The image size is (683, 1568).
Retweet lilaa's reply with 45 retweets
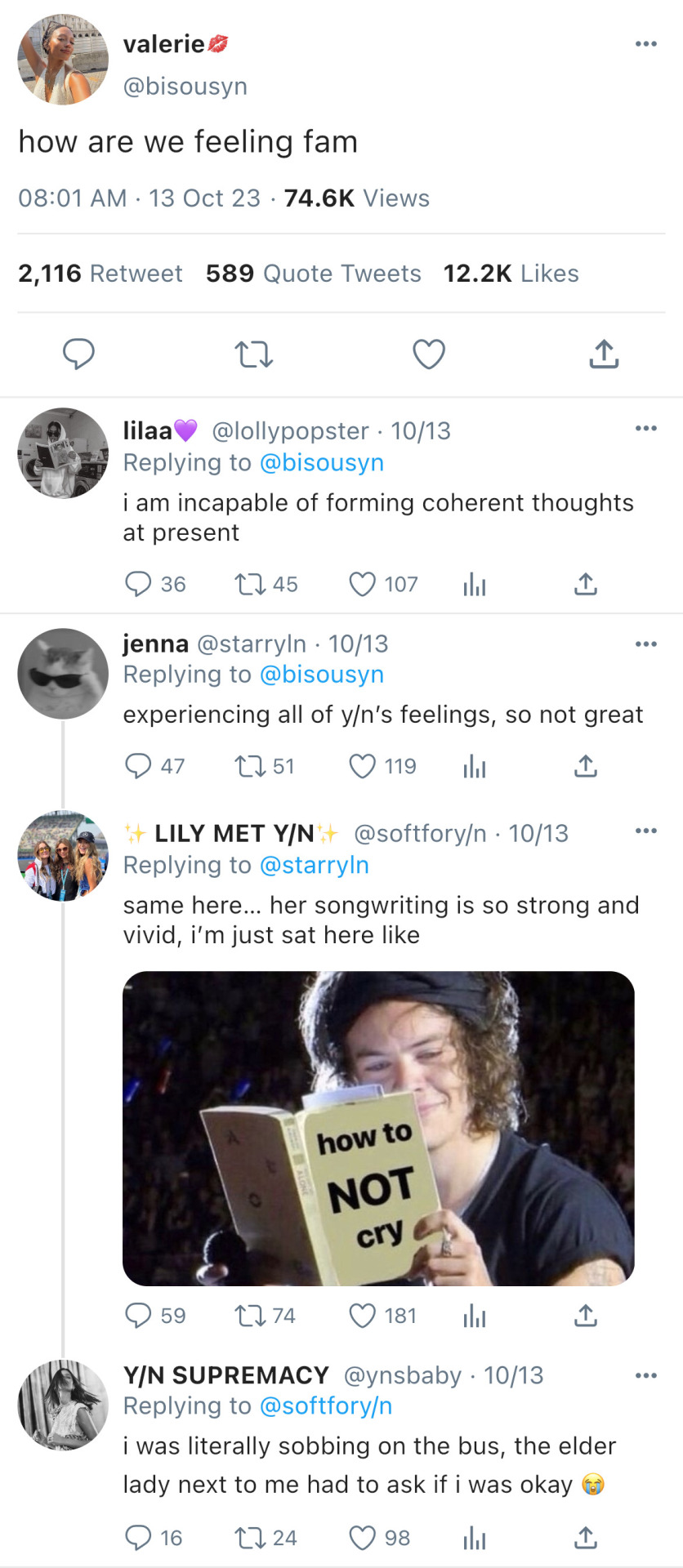click(249, 585)
